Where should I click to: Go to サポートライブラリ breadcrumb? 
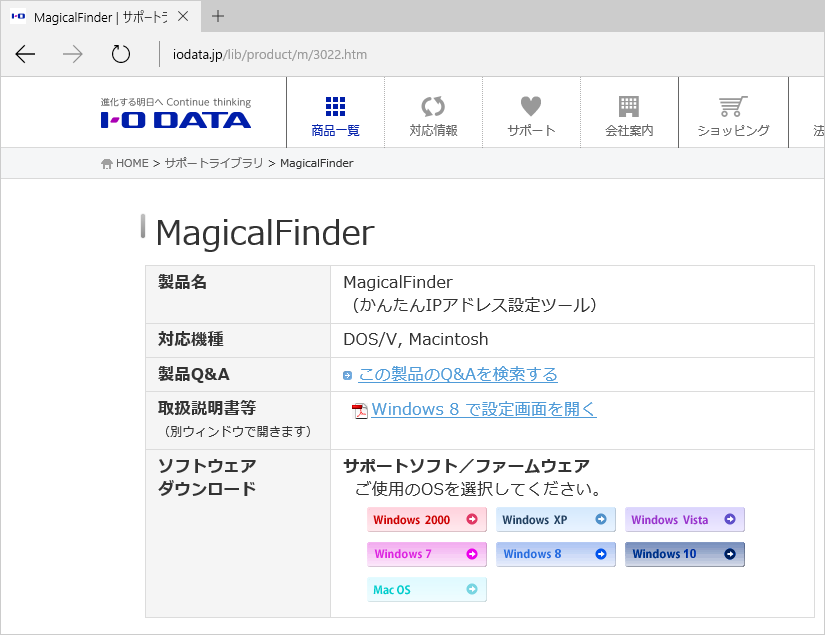(x=214, y=164)
